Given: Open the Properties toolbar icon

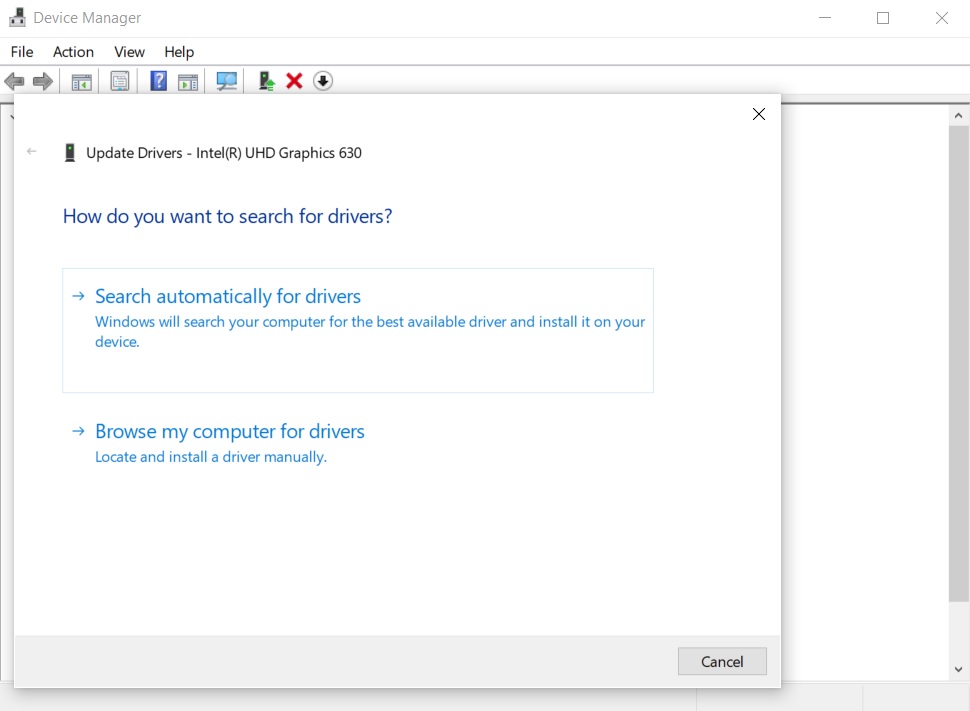Looking at the screenshot, I should (x=120, y=81).
